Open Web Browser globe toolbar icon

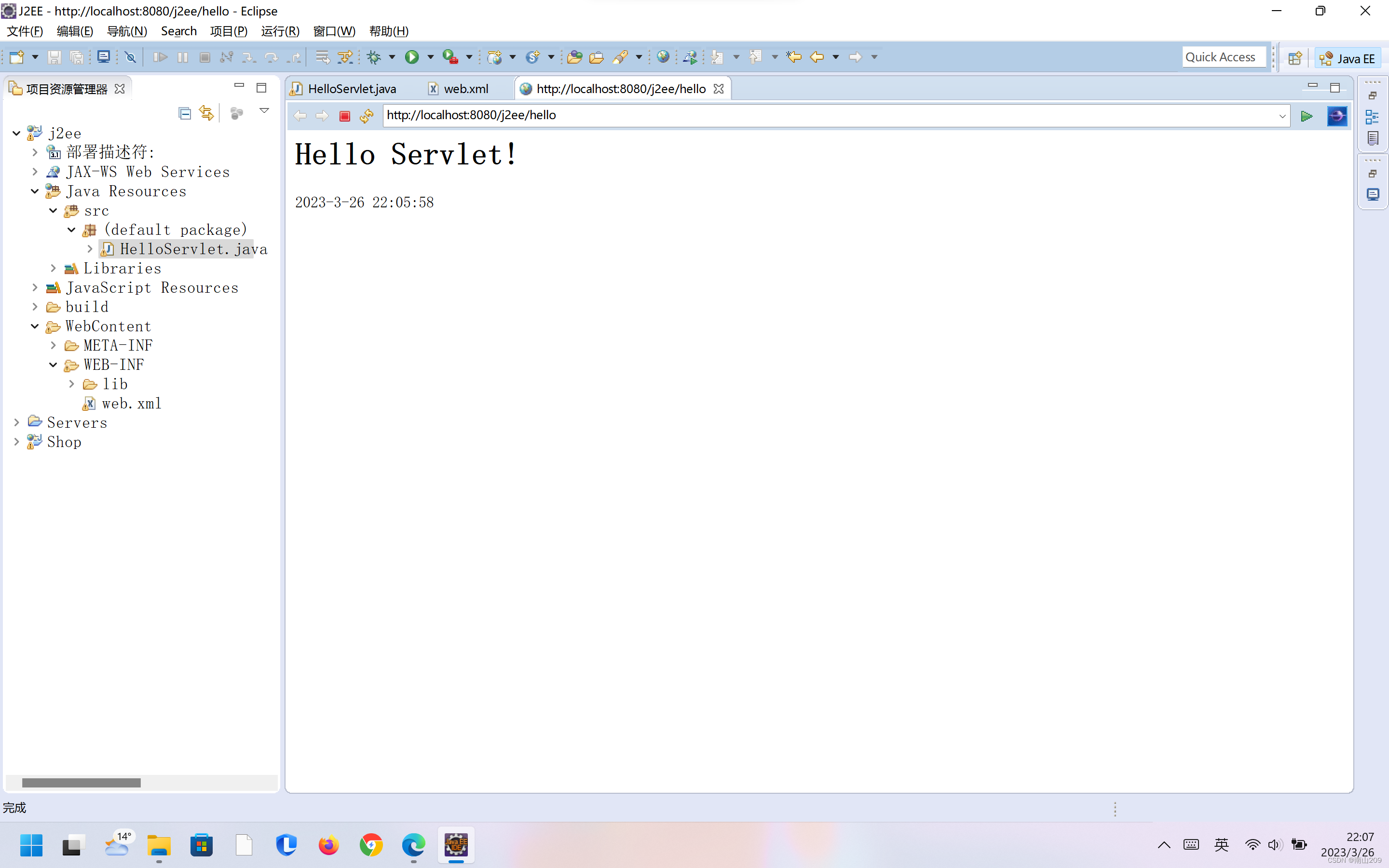663,57
